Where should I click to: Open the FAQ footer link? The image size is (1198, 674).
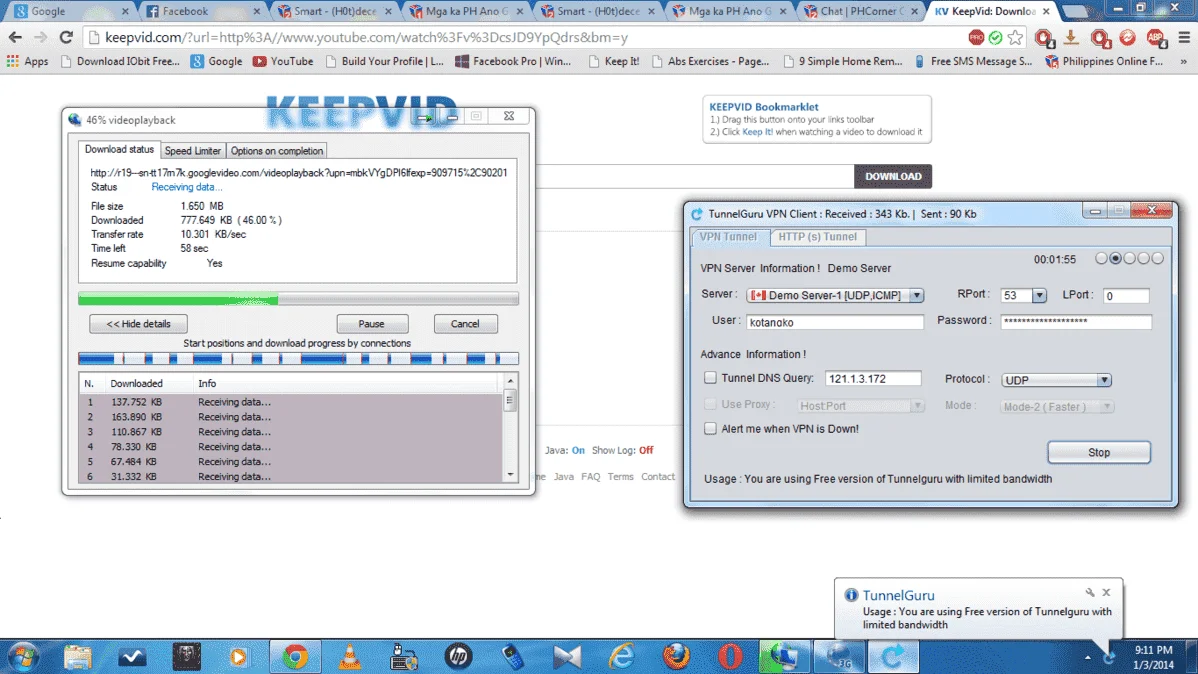[x=591, y=477]
